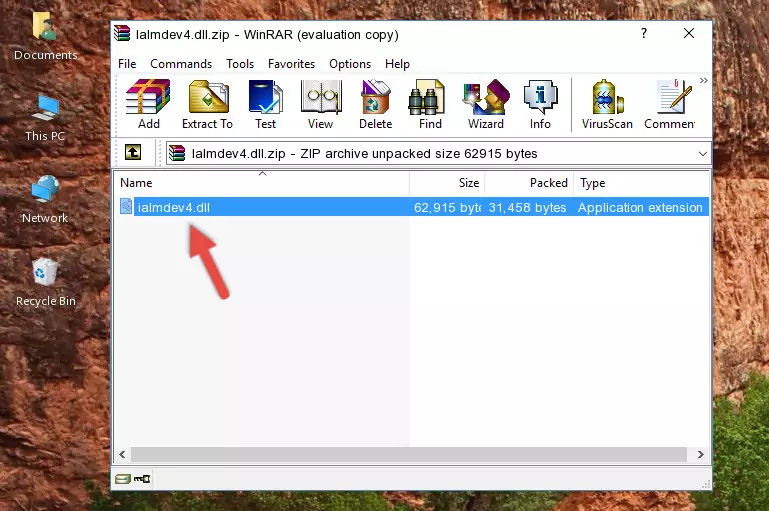Image resolution: width=769 pixels, height=511 pixels.
Task: Sort by the Size column header
Action: 447,183
